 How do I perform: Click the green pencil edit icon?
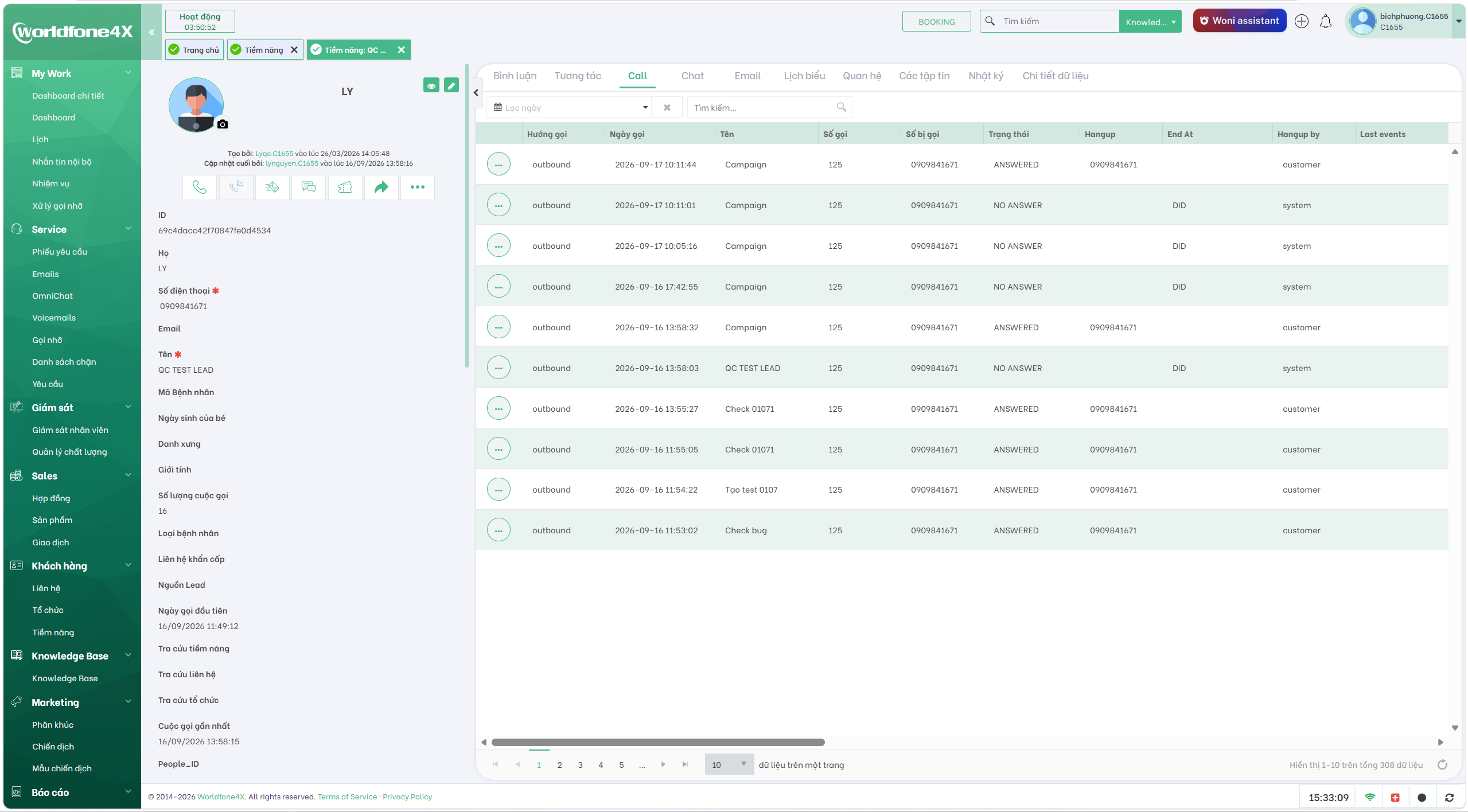pyautogui.click(x=451, y=85)
